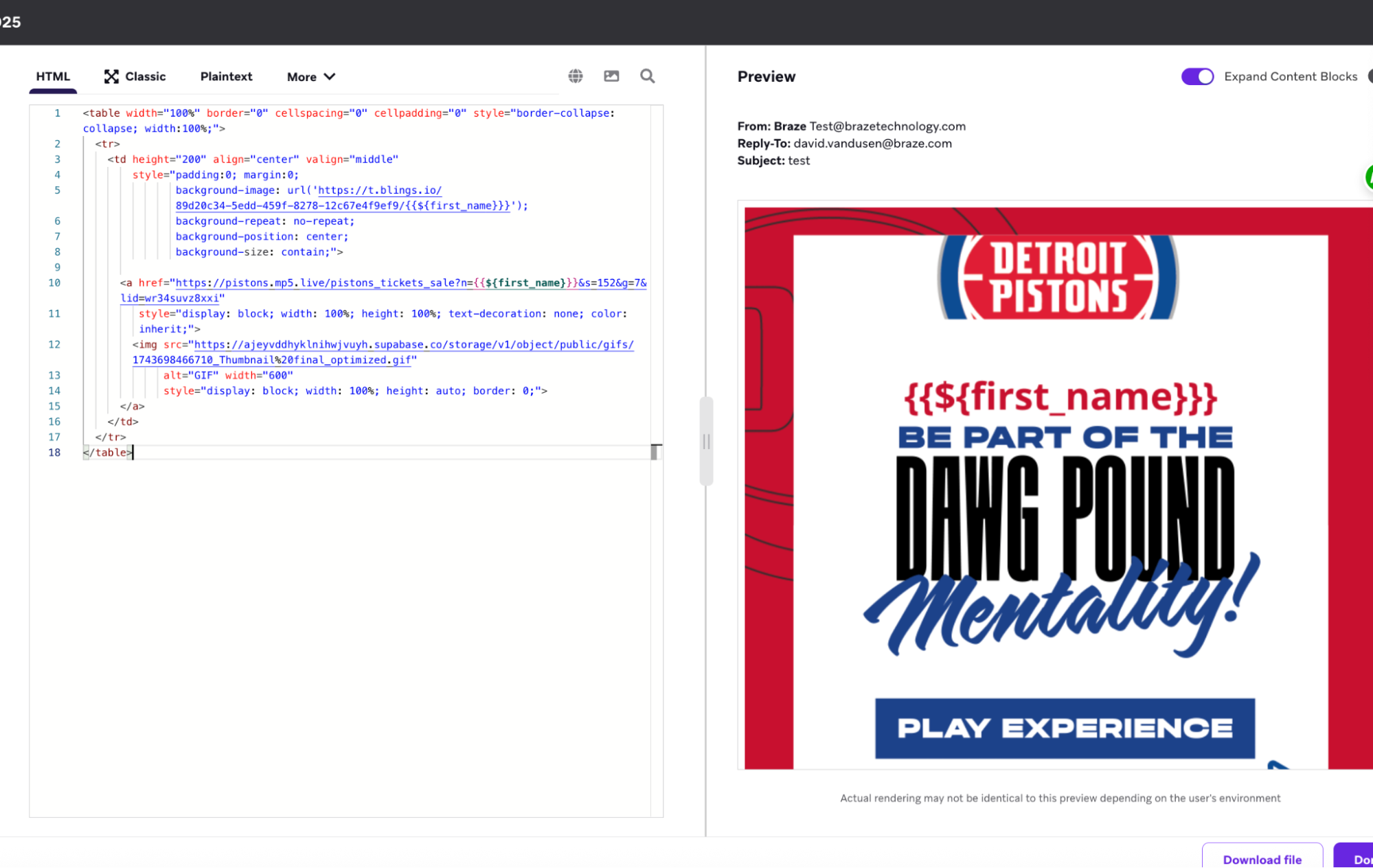The height and width of the screenshot is (868, 1373).
Task: Click the chevron next to More
Action: coord(330,76)
